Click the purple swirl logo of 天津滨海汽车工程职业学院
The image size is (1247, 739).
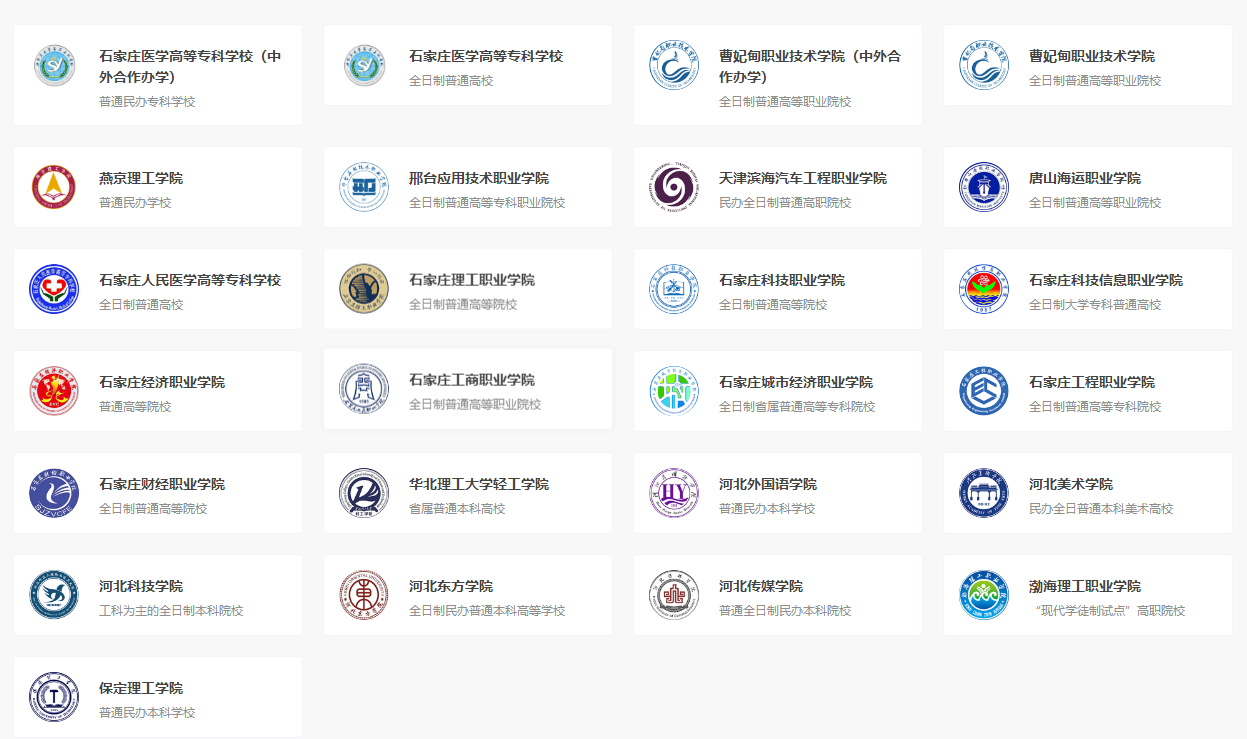point(674,188)
